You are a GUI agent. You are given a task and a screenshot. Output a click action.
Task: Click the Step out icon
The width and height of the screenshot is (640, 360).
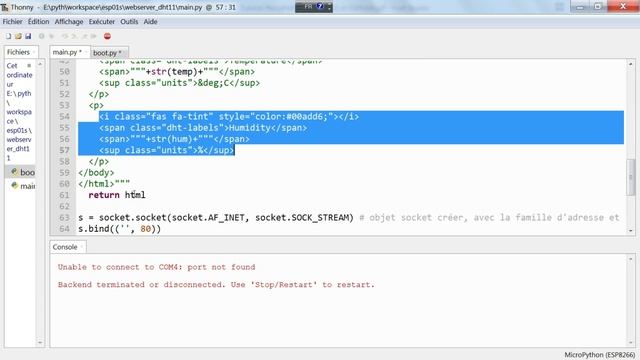pyautogui.click(x=84, y=36)
